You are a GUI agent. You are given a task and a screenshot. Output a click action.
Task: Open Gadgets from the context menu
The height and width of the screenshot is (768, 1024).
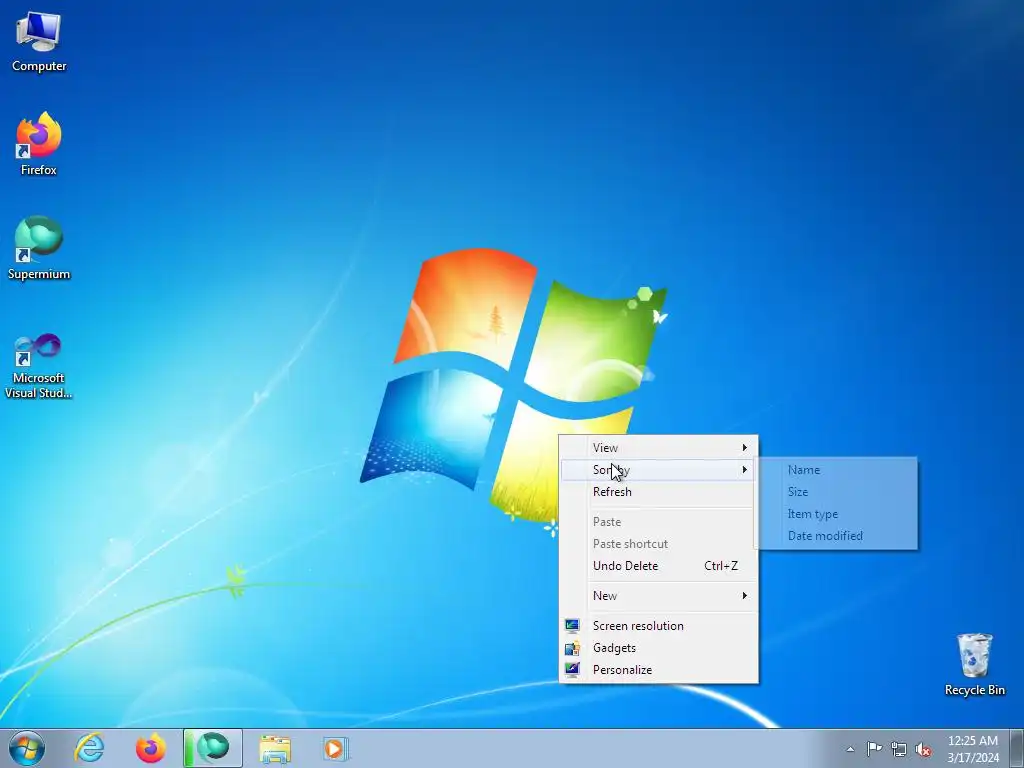(658, 648)
